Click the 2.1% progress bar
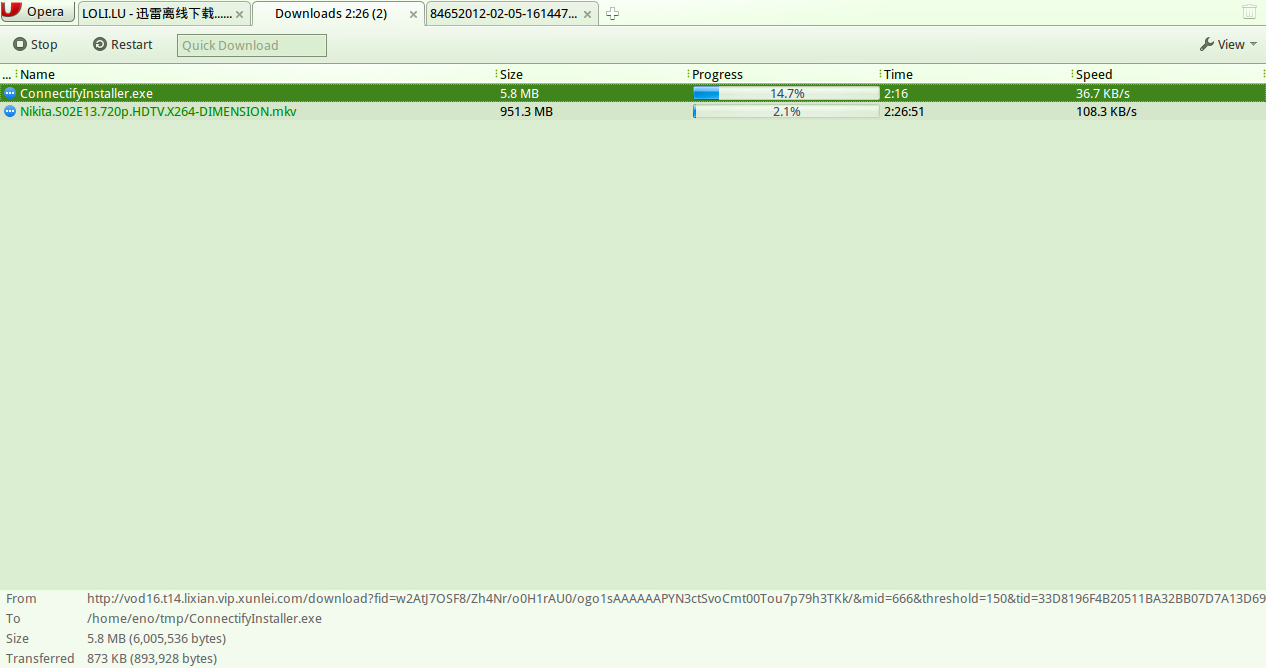Image resolution: width=1266 pixels, height=668 pixels. [786, 111]
